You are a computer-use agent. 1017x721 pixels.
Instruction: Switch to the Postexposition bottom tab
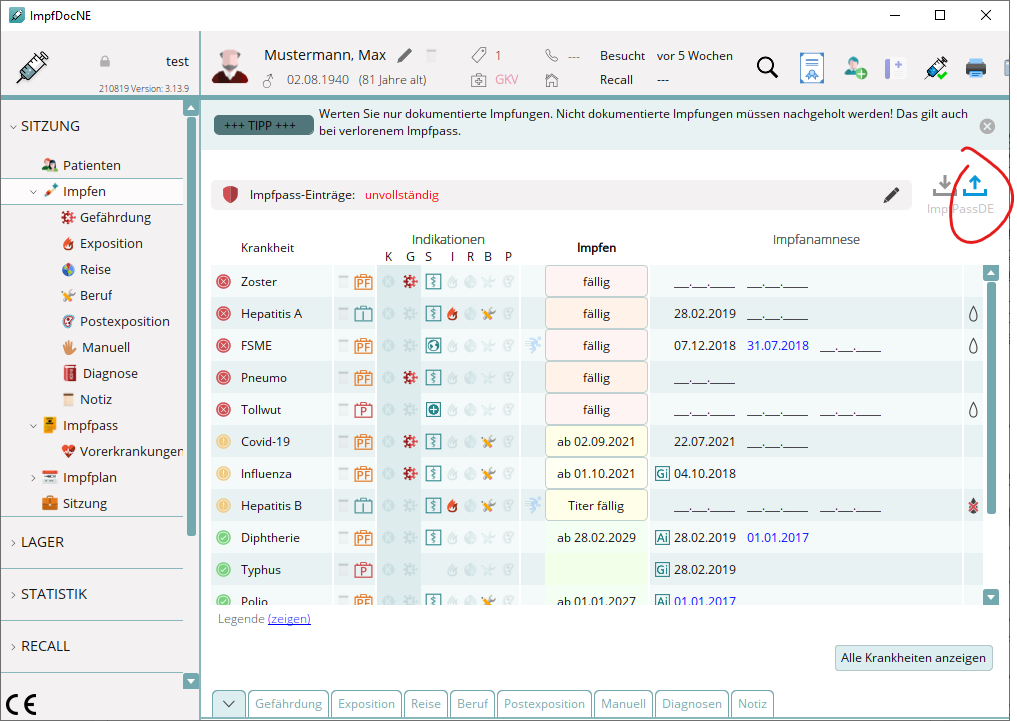click(544, 703)
